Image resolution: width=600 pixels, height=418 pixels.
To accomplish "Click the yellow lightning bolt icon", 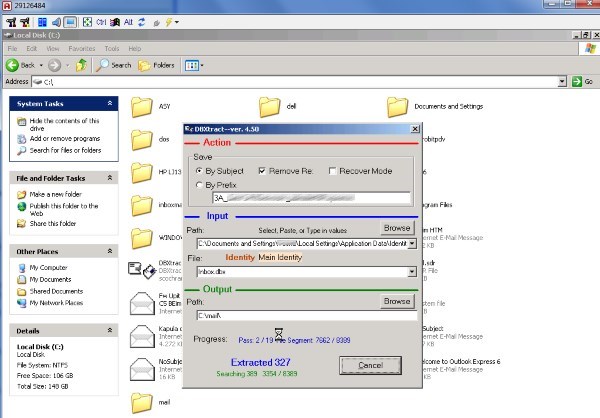I will [168, 22].
